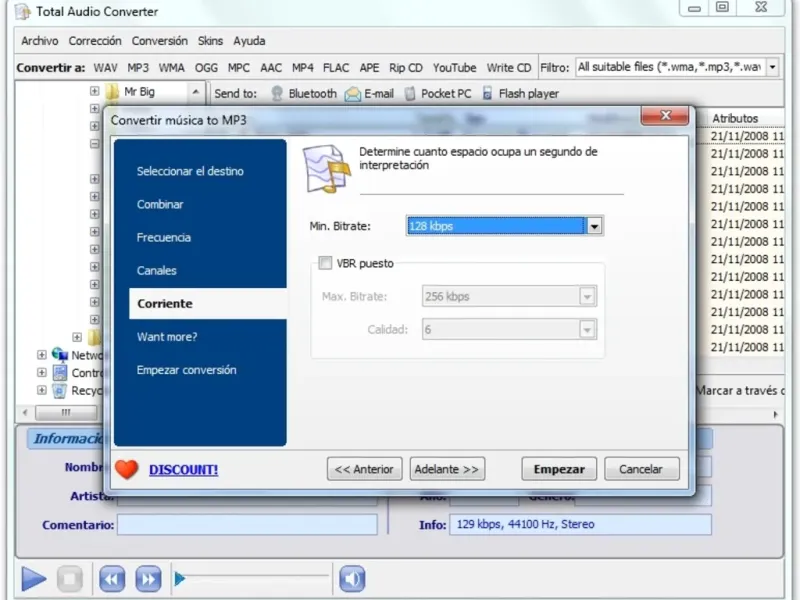Click the Write CD toolbar item
The height and width of the screenshot is (600, 800).
(x=509, y=67)
